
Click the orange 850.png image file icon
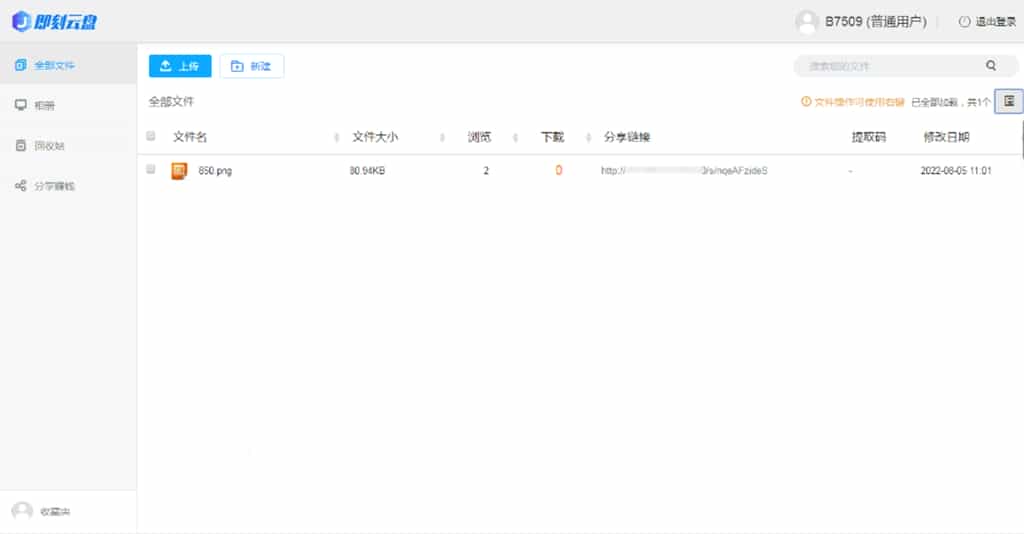[179, 171]
